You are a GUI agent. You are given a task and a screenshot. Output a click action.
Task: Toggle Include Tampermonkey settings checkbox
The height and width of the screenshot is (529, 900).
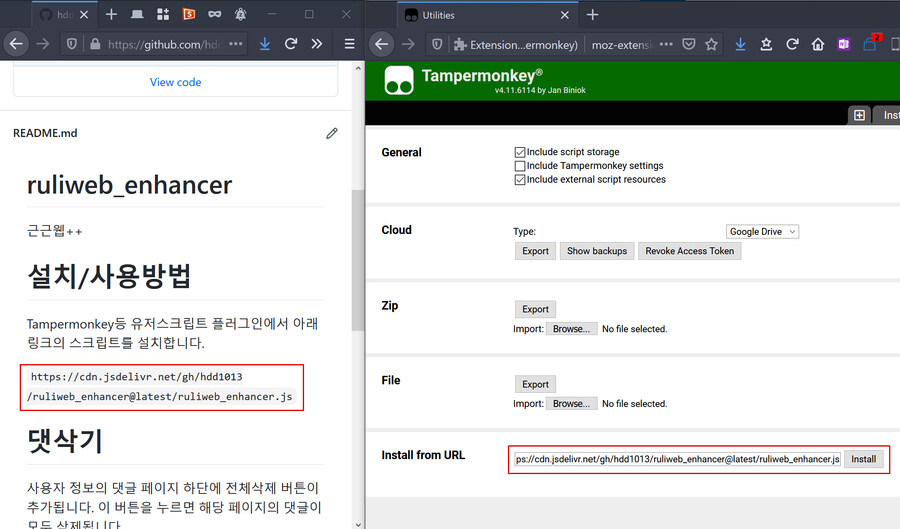(520, 166)
